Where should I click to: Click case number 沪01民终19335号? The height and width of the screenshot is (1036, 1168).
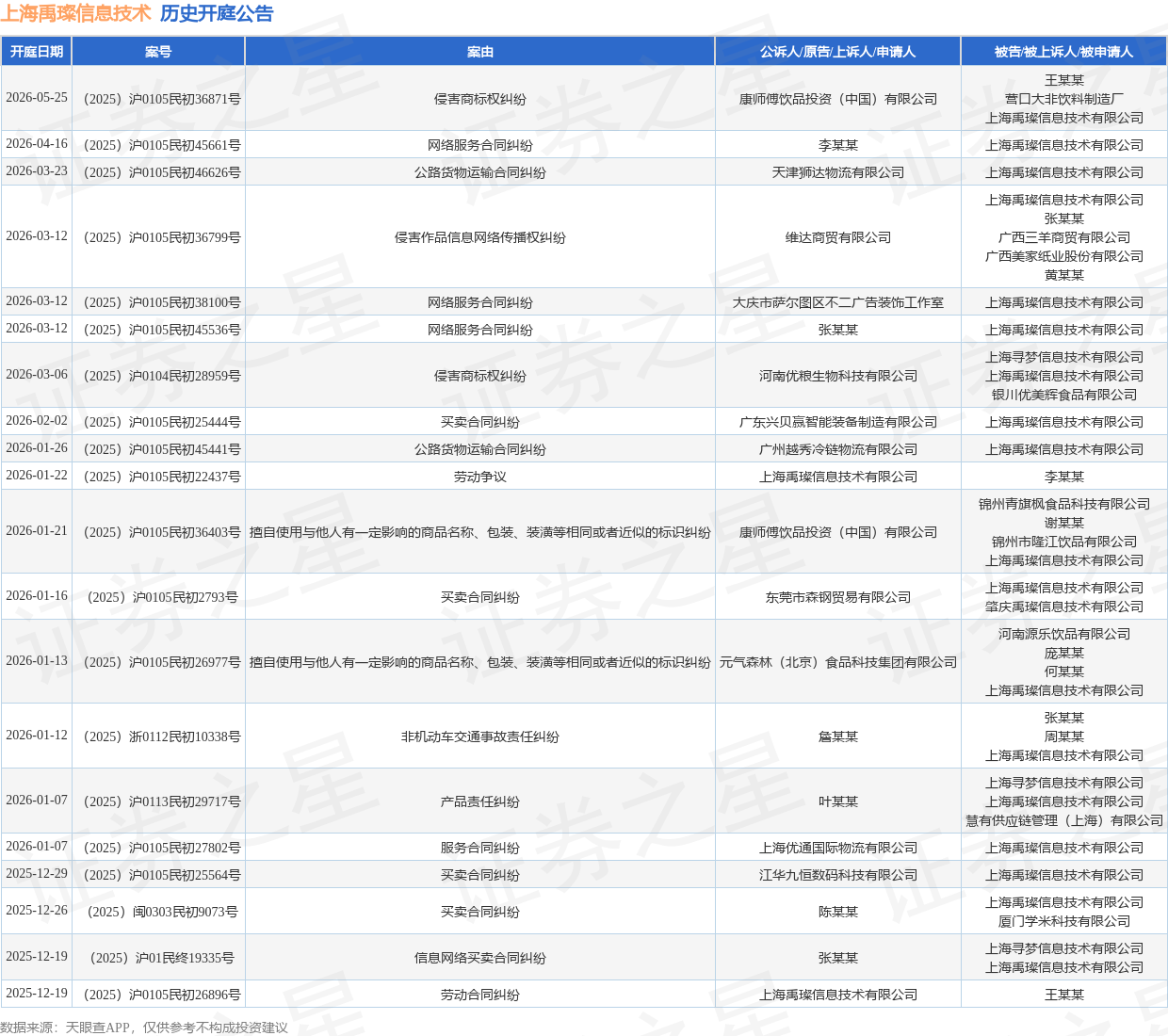[x=158, y=958]
